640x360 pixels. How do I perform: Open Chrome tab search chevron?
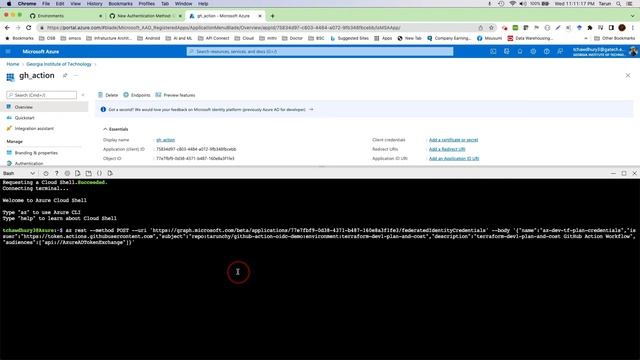[633, 16]
